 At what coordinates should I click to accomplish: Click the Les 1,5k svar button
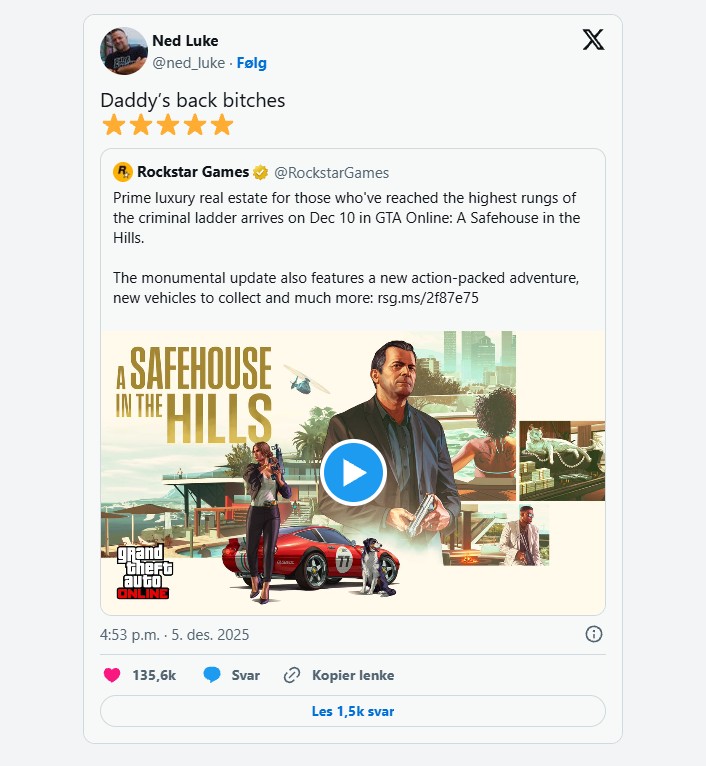tap(353, 711)
